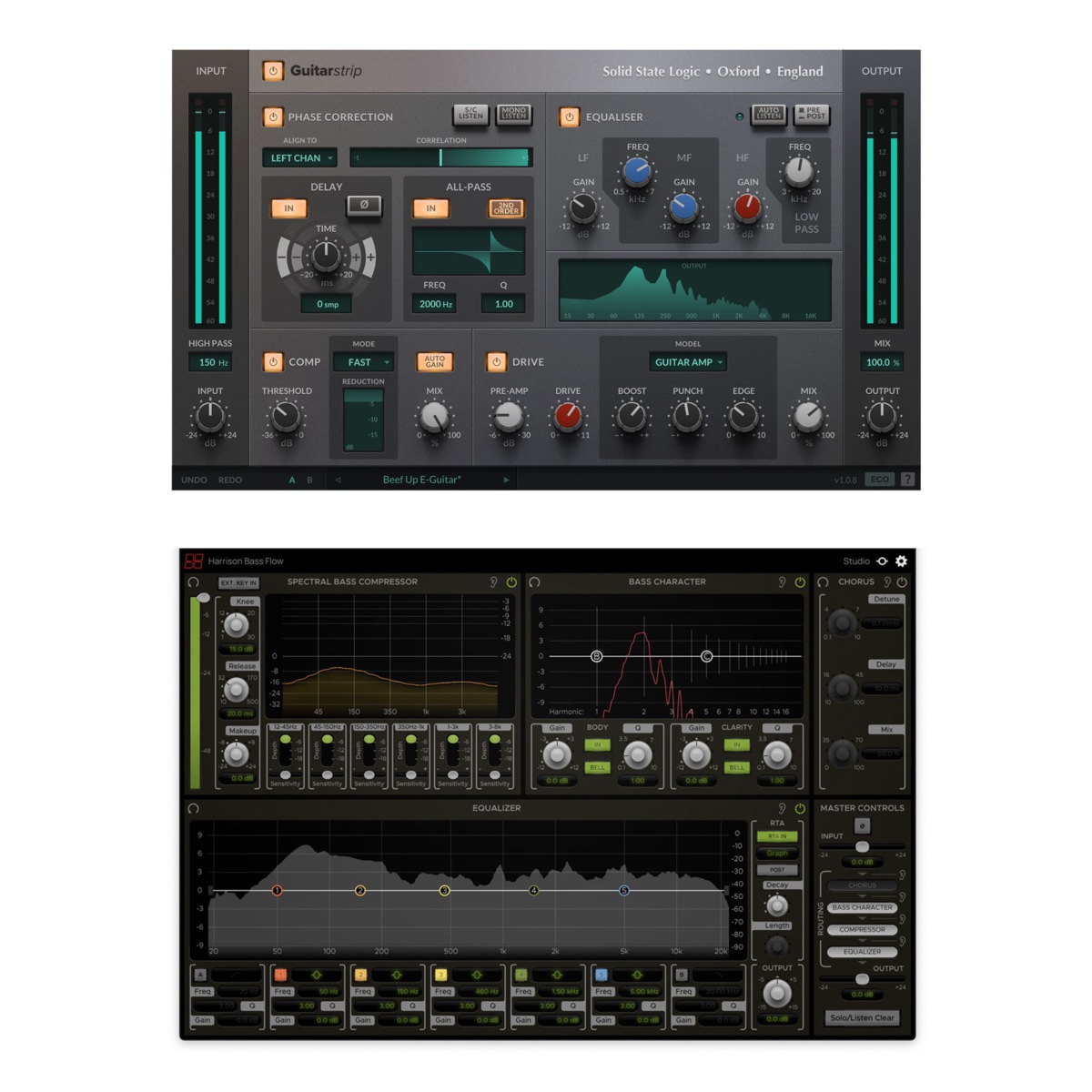Click the delay phase invert Ø button

coord(364,206)
